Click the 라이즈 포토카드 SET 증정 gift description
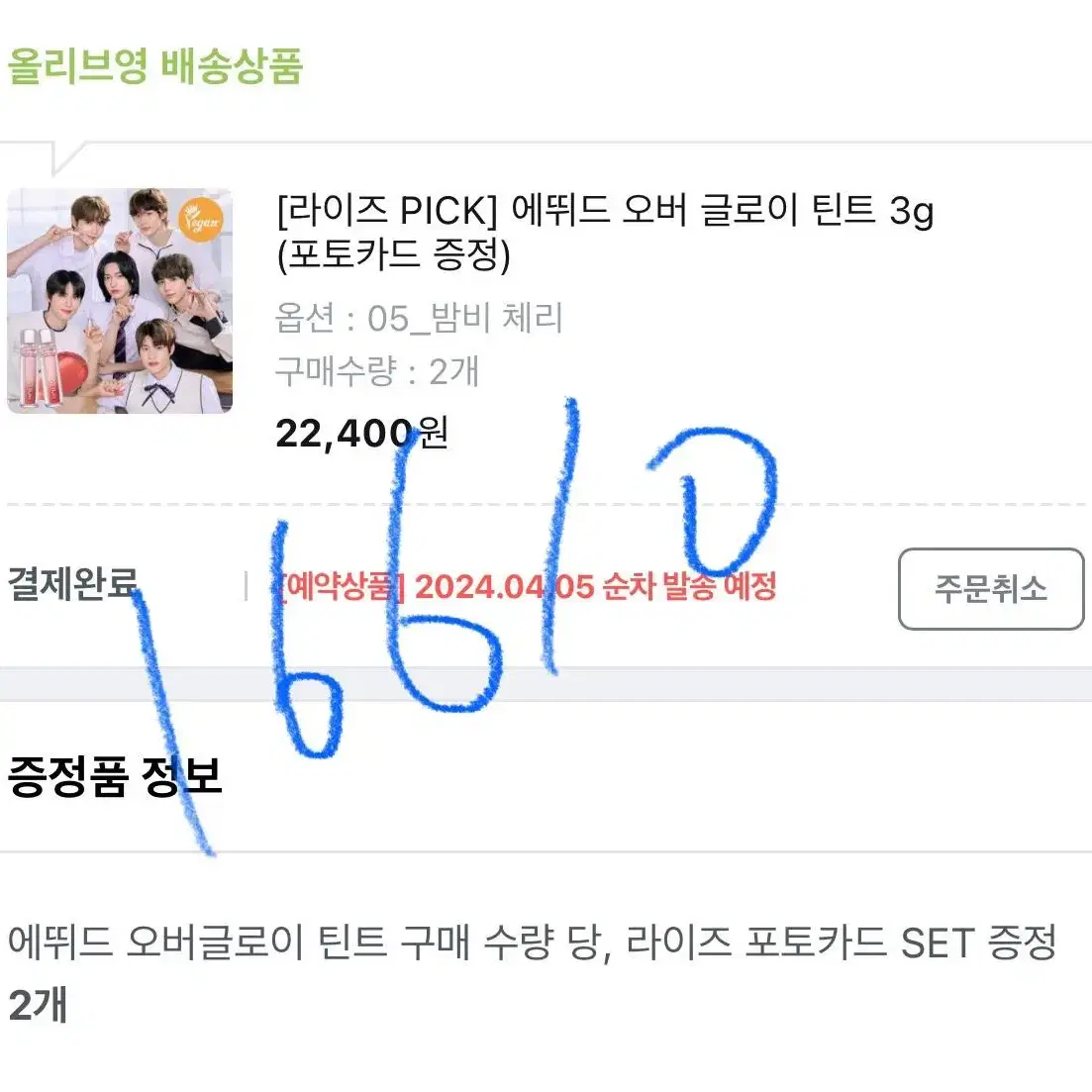Image resolution: width=1092 pixels, height=1092 pixels. (x=842, y=943)
